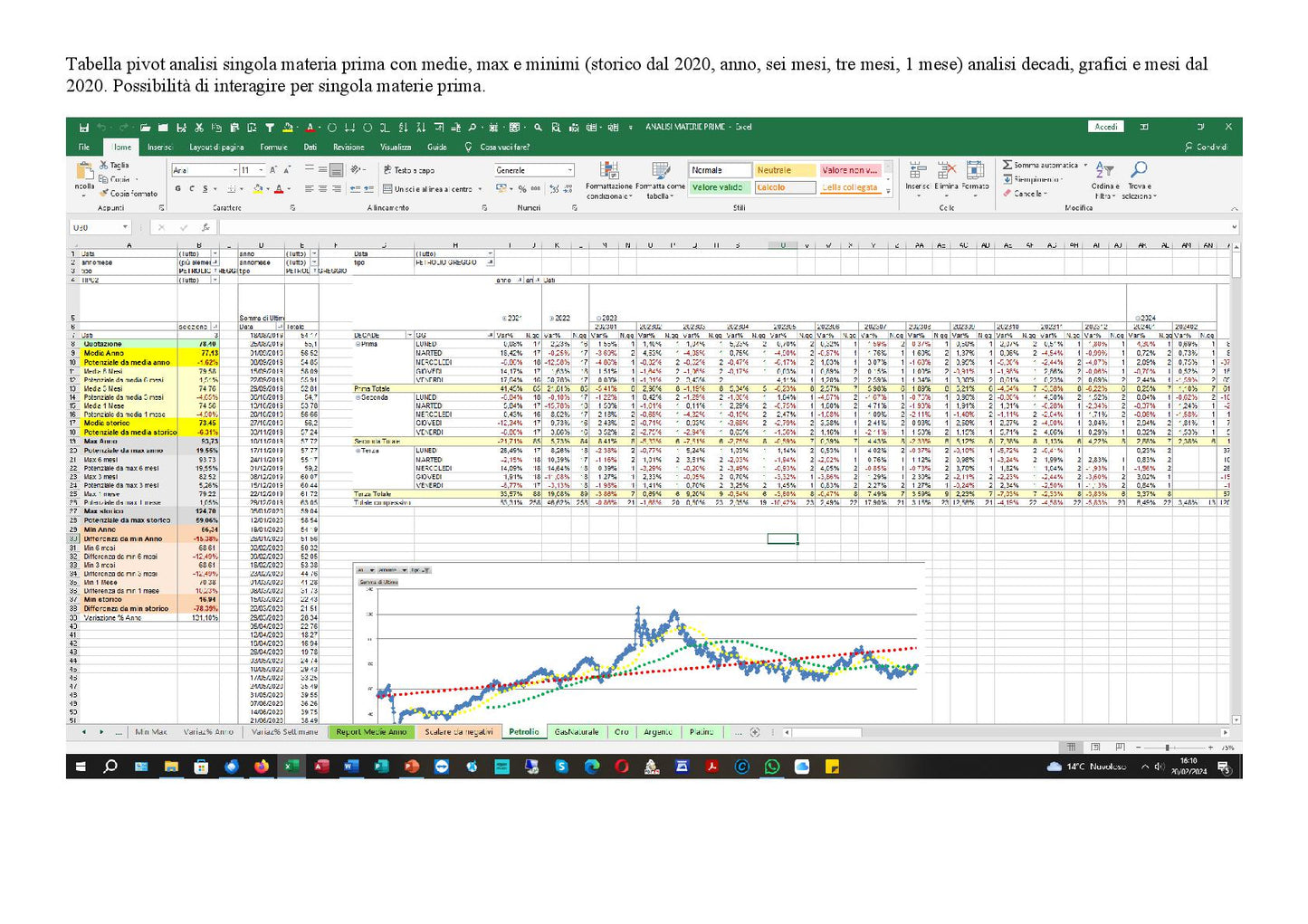Click the Excel icon in Windows taskbar
Screen dimensions: 1308x924
(x=291, y=767)
